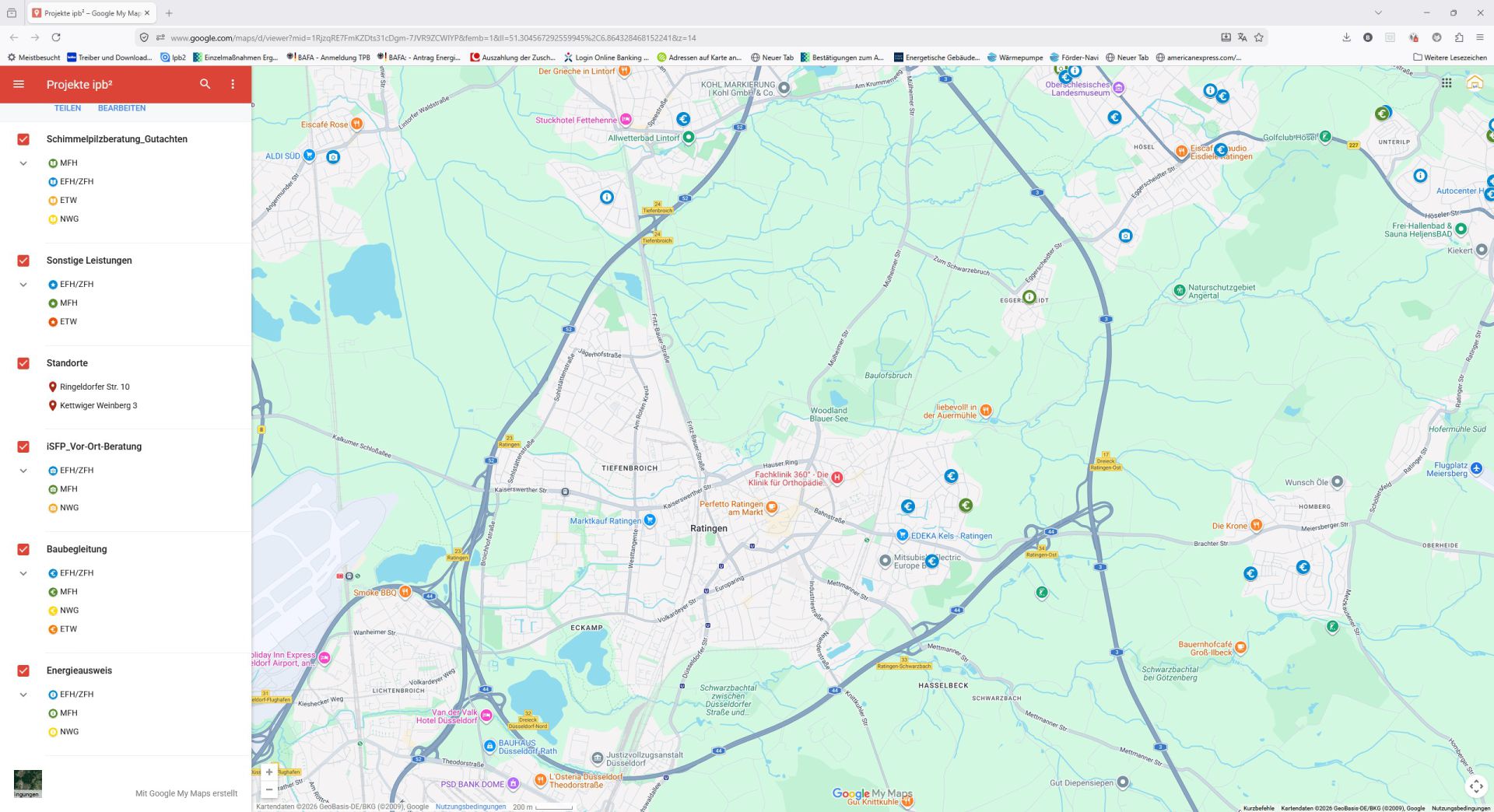Uncheck the Standorte layer checkbox

pos(23,363)
